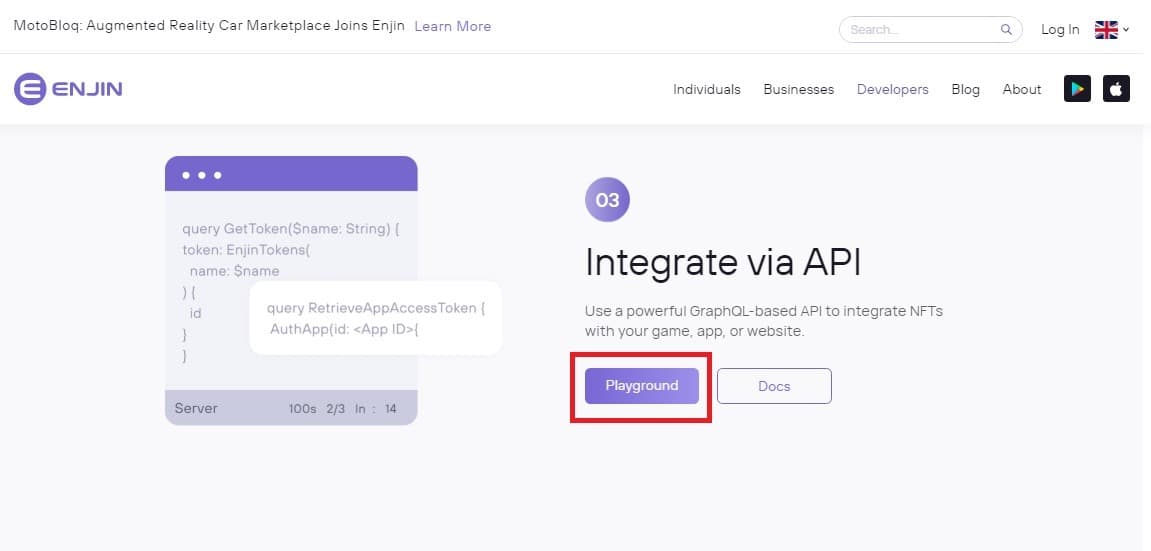The height and width of the screenshot is (551, 1151).
Task: Click the 03 step badge
Action: (x=607, y=200)
